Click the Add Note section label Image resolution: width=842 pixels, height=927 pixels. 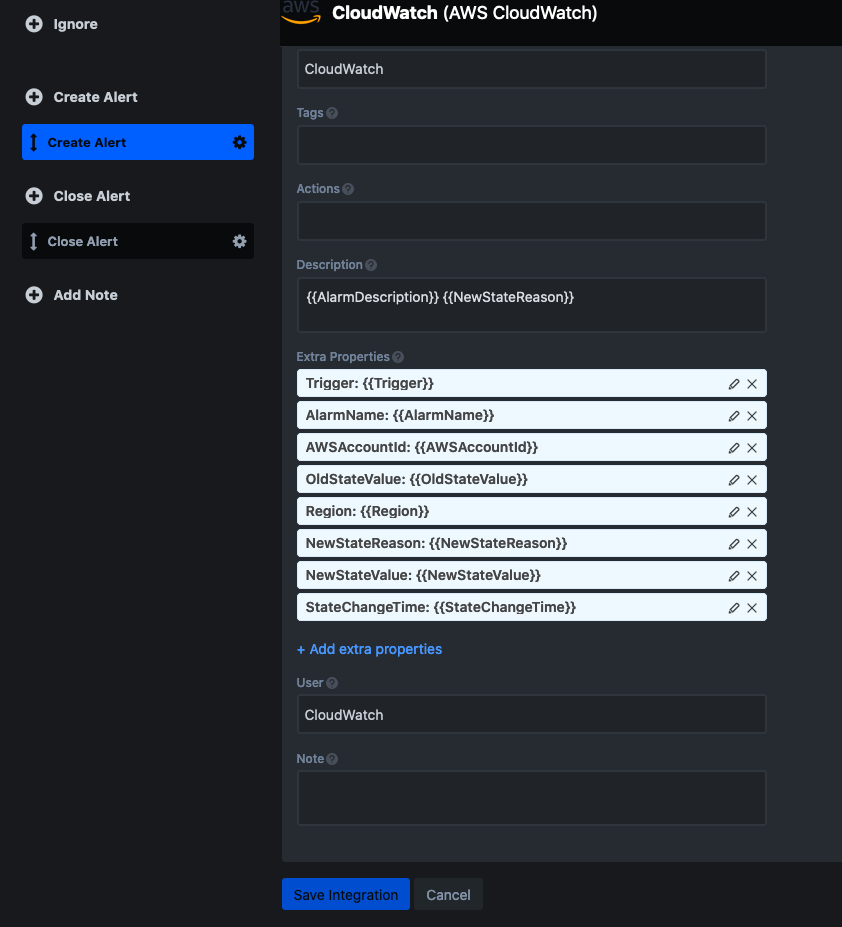[86, 295]
